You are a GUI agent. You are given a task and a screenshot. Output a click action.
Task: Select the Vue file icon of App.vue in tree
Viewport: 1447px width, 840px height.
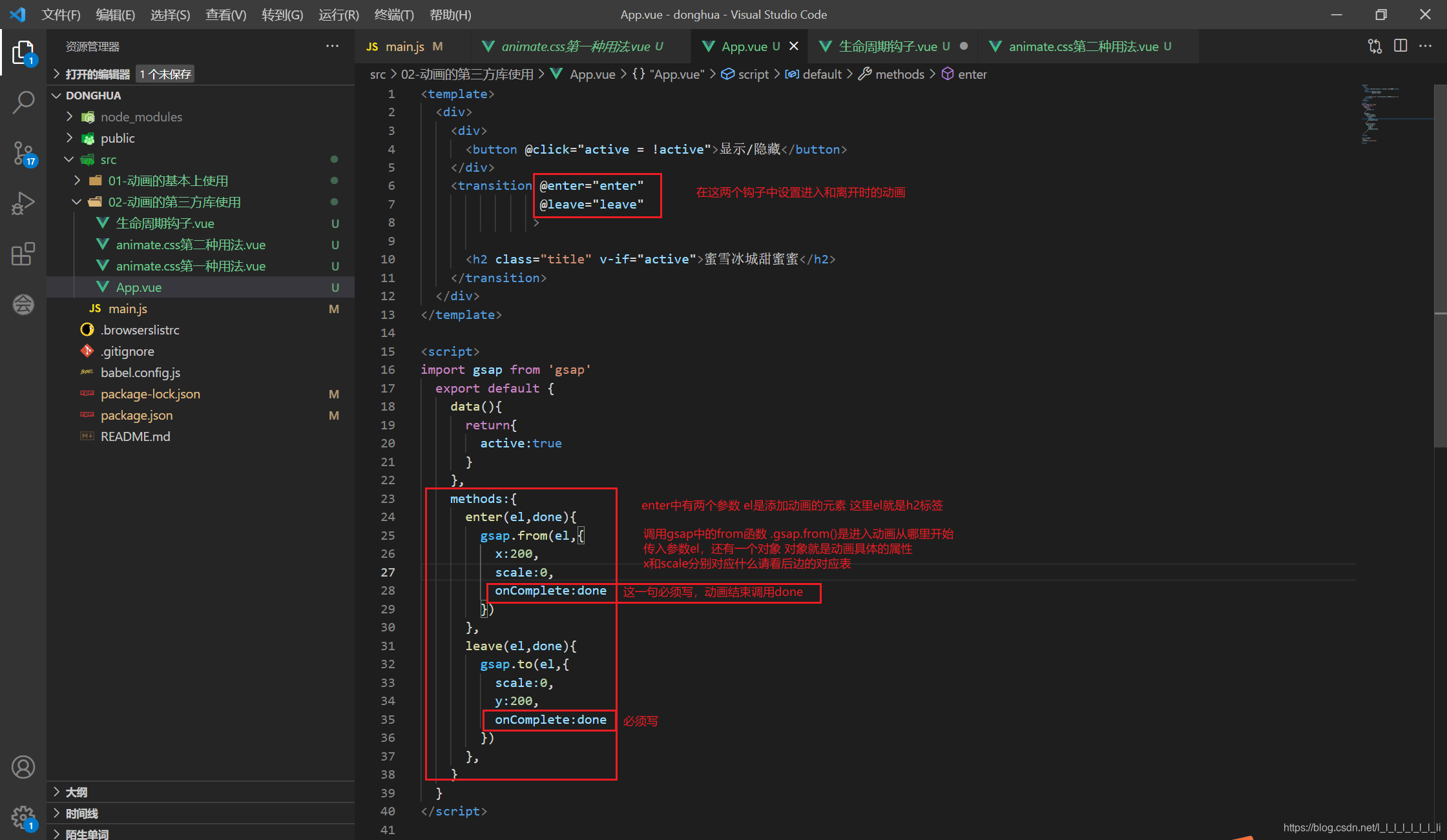click(x=103, y=287)
